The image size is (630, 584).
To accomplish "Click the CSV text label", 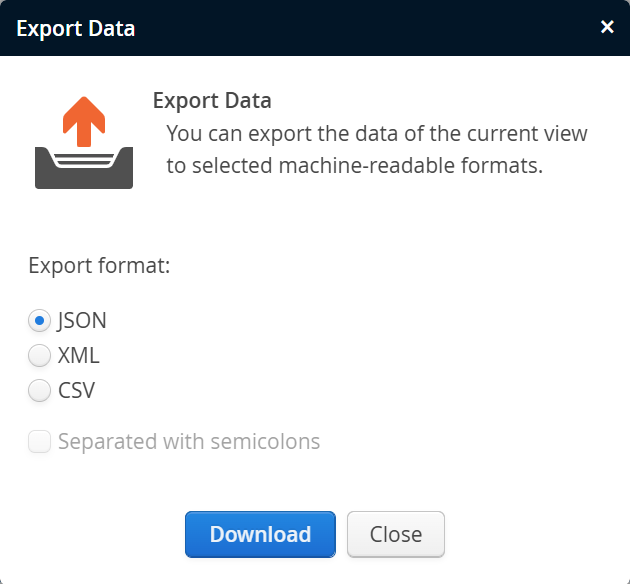I will point(77,390).
